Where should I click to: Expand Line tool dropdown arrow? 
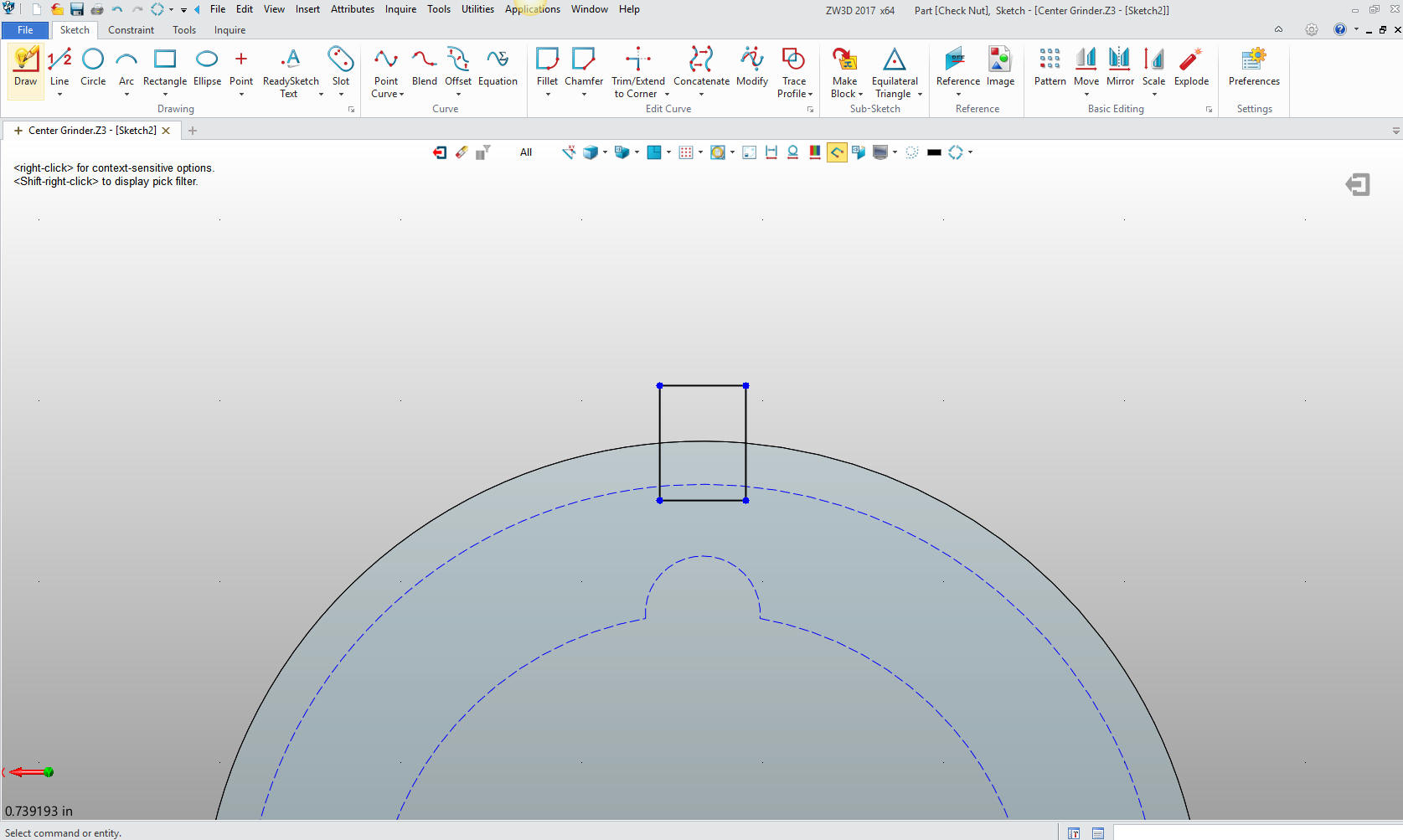[59, 95]
